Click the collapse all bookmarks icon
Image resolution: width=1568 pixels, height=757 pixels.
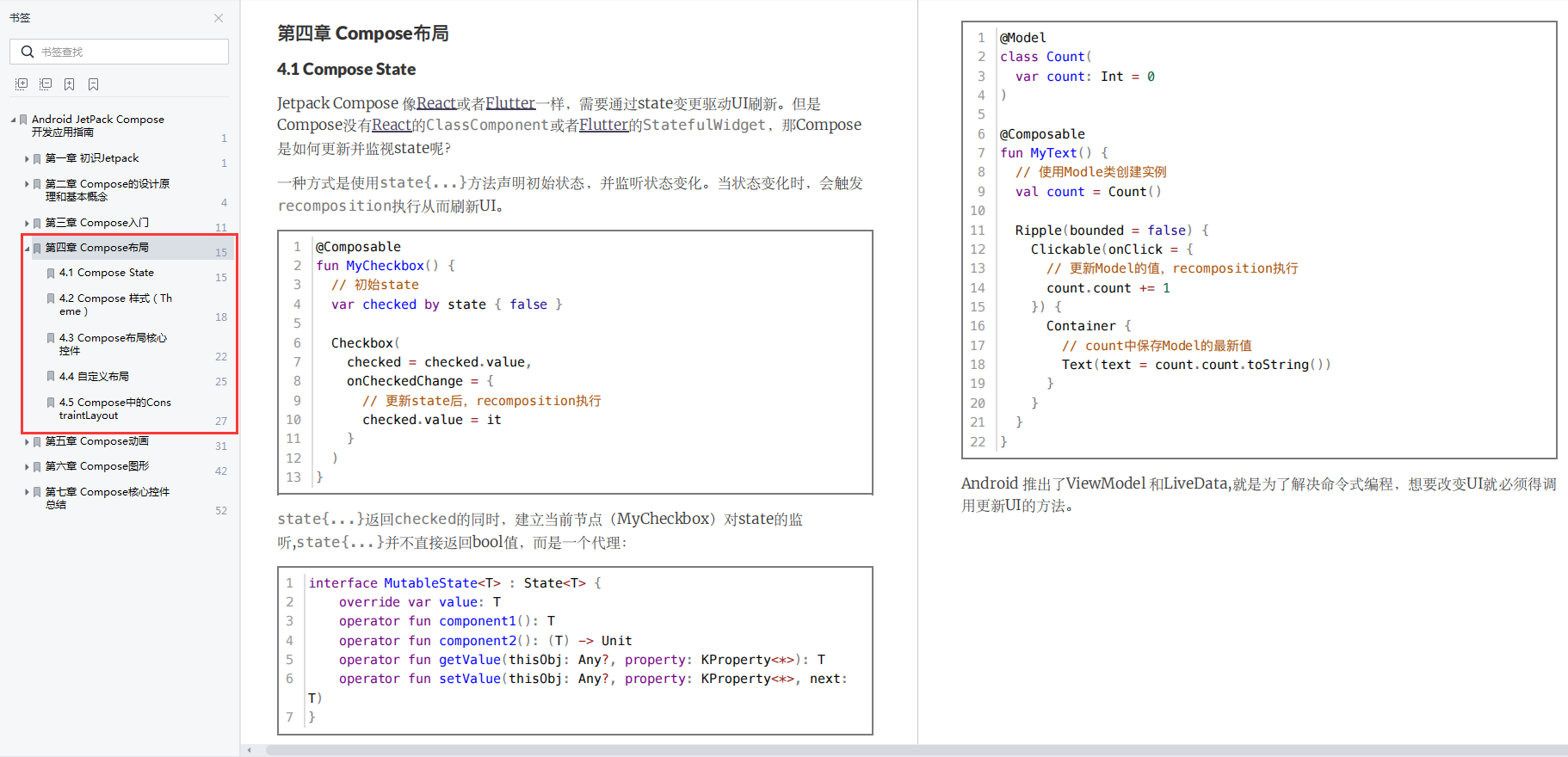46,84
